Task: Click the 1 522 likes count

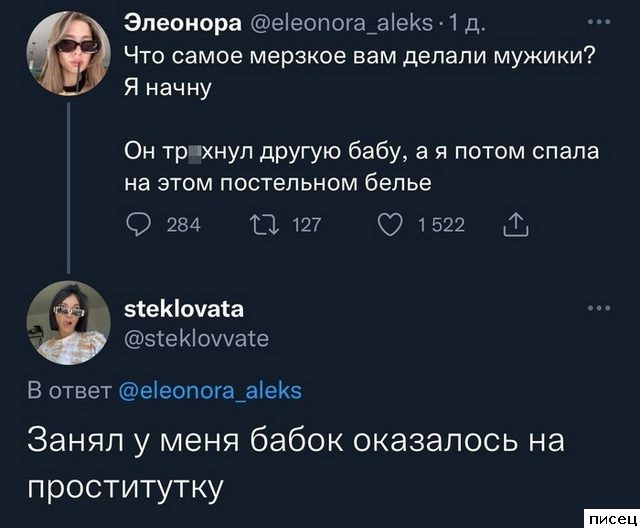Action: [x=442, y=226]
